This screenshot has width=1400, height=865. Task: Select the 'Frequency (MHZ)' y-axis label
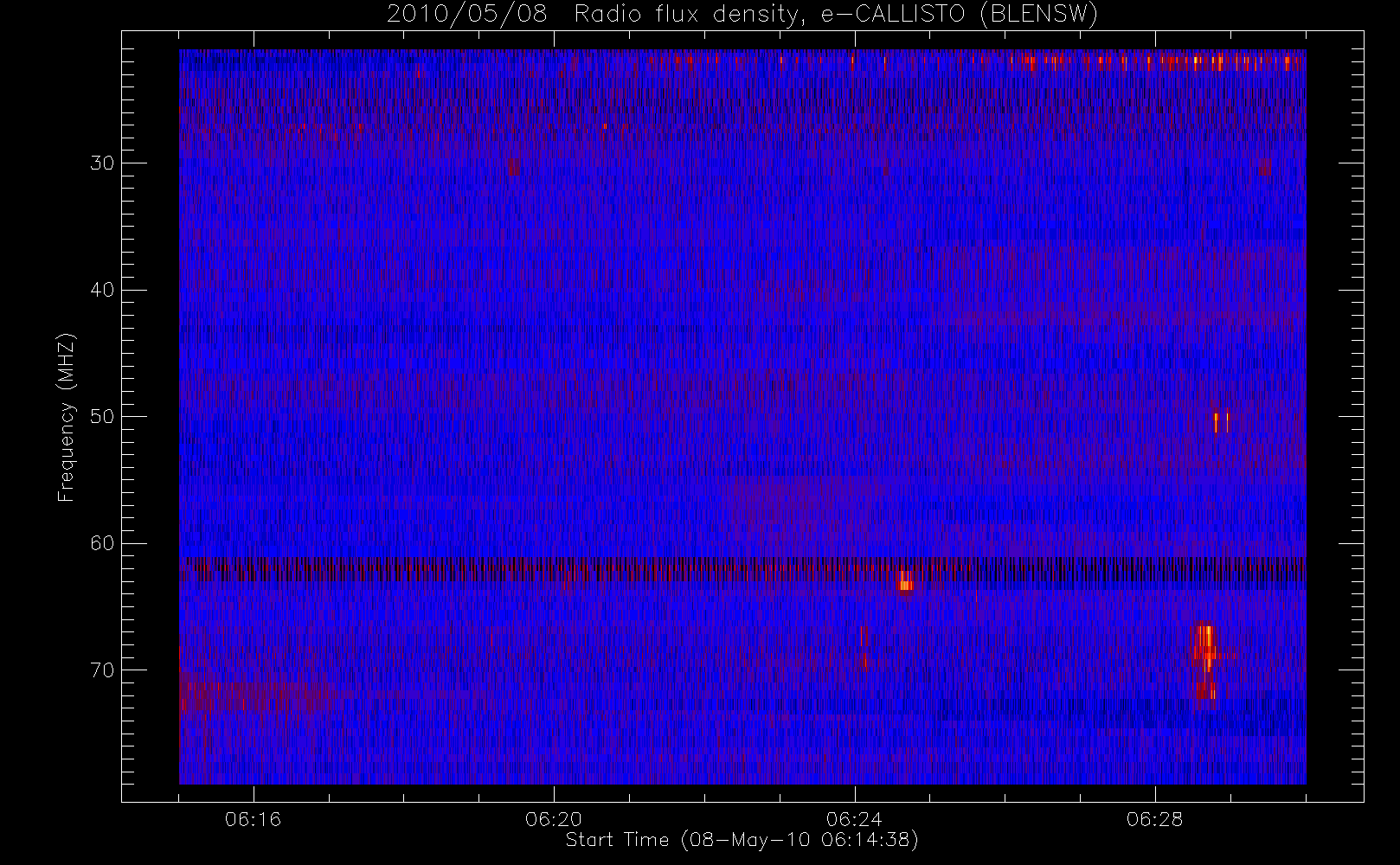click(x=67, y=417)
